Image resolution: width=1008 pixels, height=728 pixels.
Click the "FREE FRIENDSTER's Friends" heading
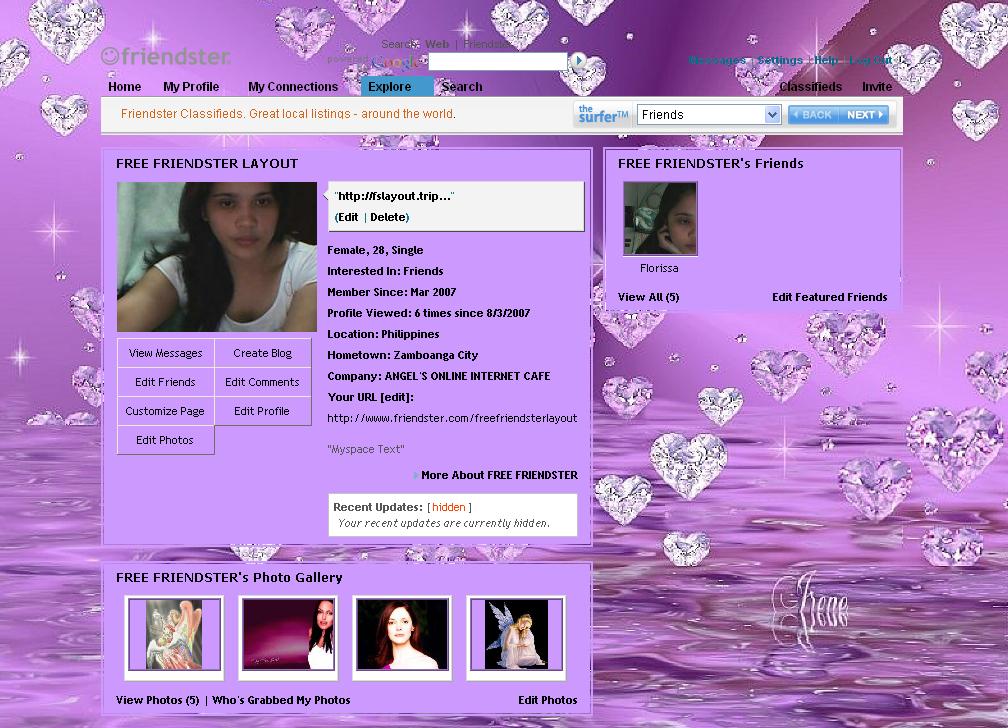pyautogui.click(x=710, y=164)
